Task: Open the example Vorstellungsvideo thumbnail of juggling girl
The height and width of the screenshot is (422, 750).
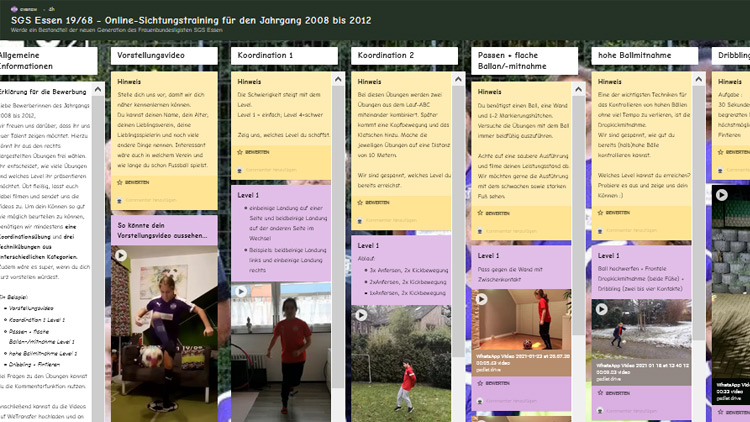Action: (164, 333)
